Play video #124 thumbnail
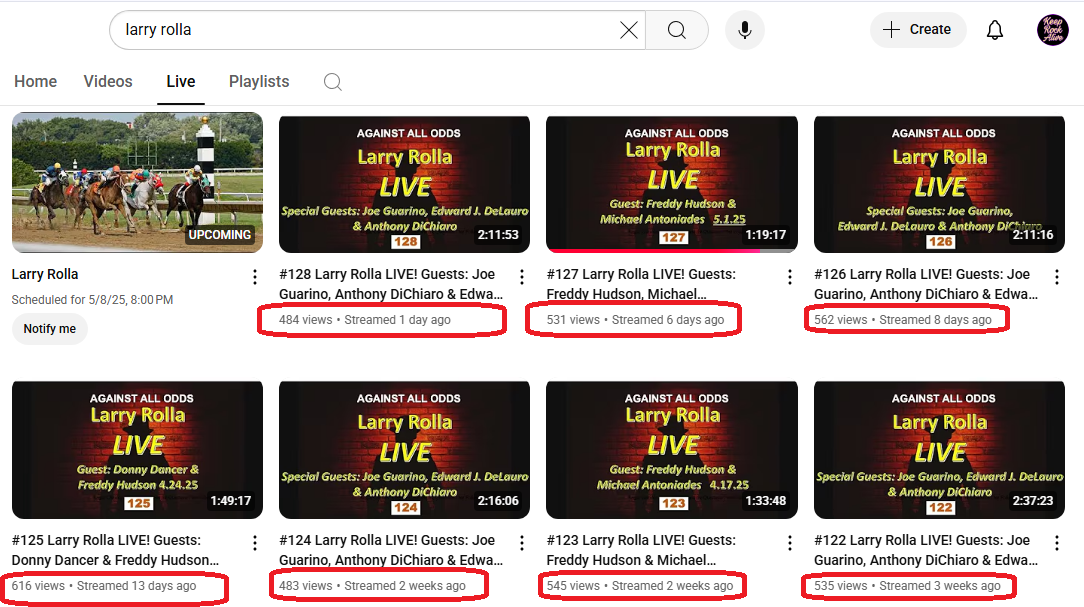Image resolution: width=1084 pixels, height=607 pixels. 404,449
